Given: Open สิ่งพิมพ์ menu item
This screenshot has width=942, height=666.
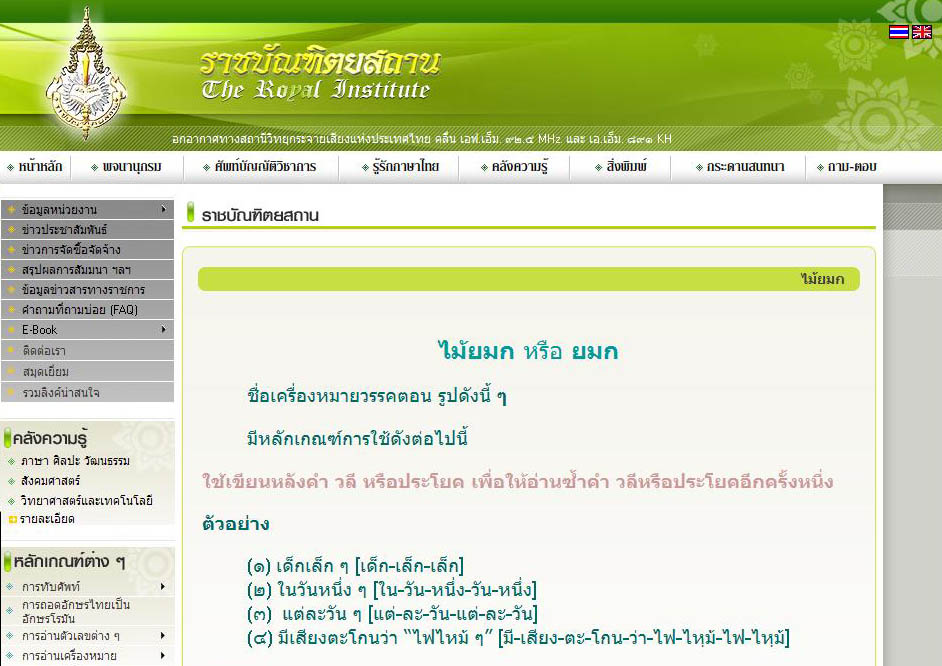Looking at the screenshot, I should (627, 166).
